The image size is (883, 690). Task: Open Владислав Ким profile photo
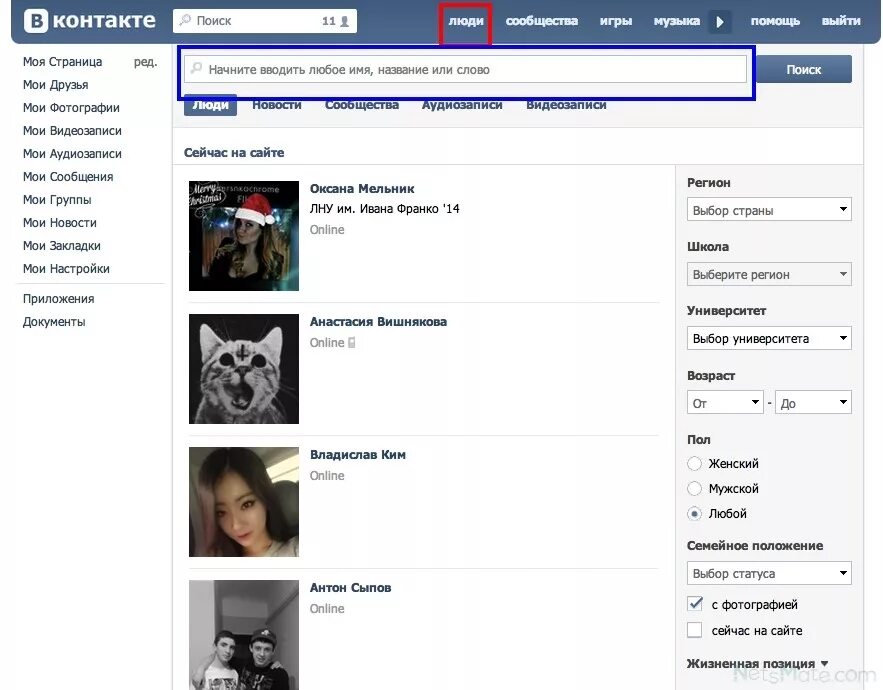pos(244,502)
